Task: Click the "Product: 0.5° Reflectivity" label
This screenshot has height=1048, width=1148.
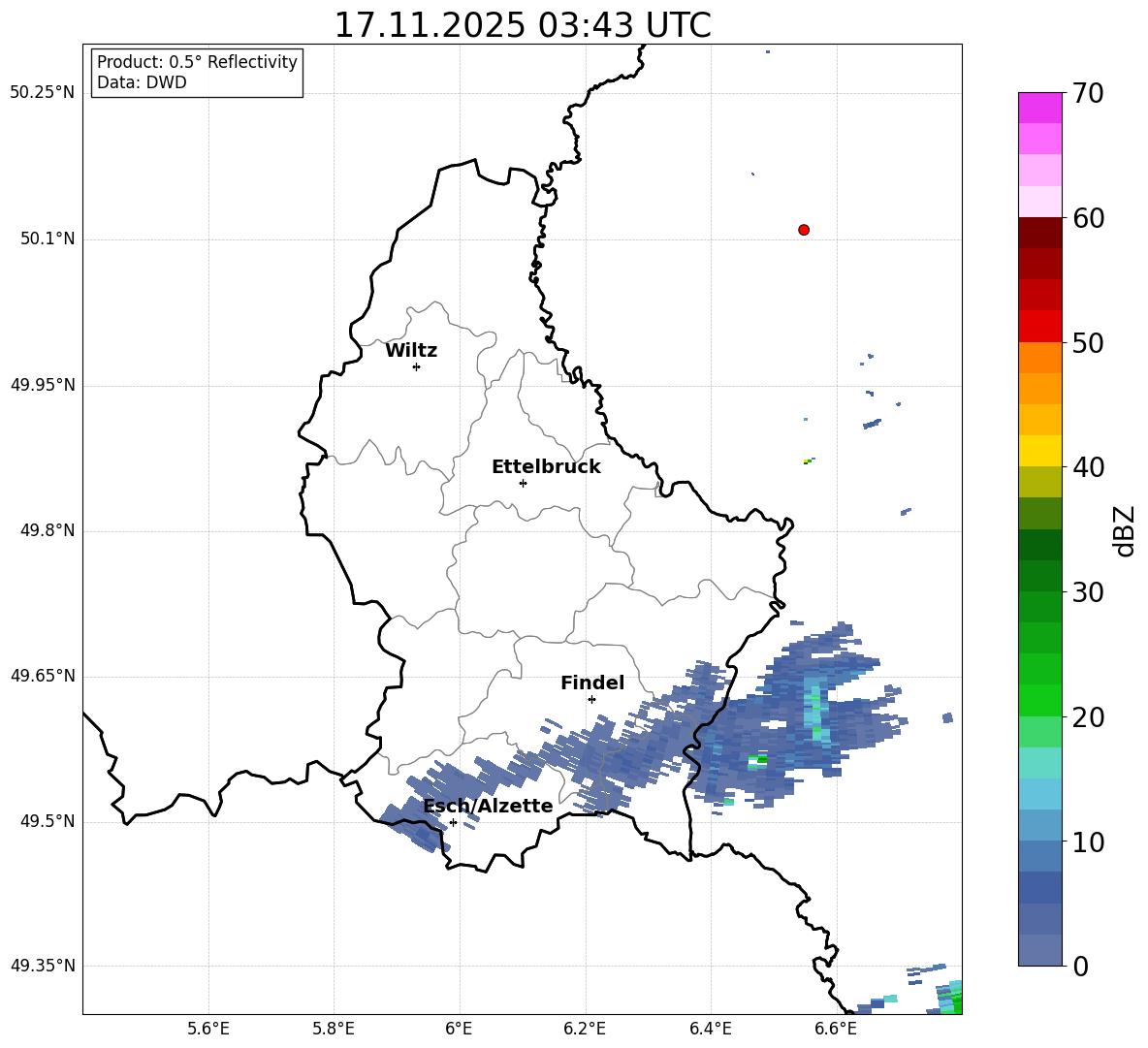Action: (197, 62)
